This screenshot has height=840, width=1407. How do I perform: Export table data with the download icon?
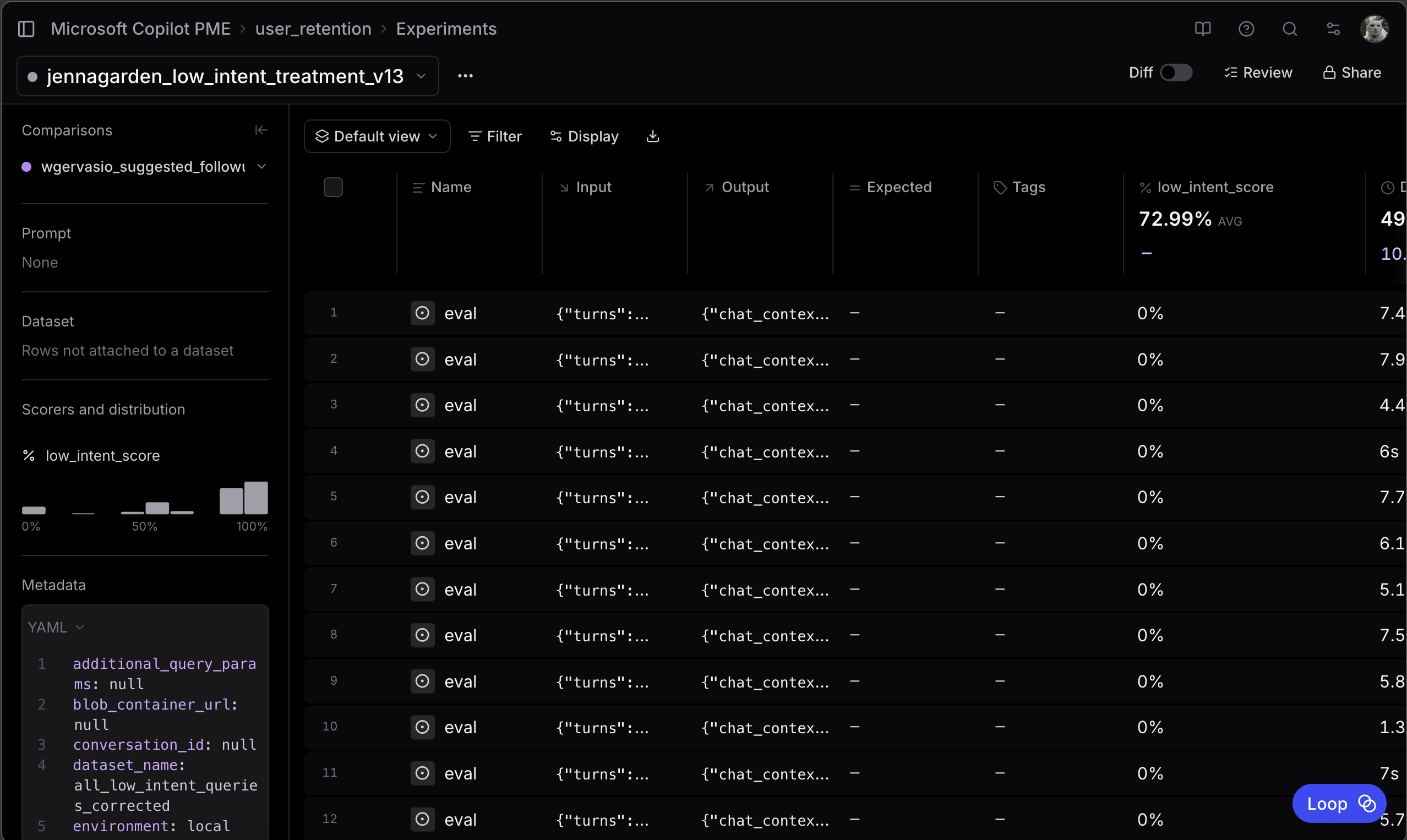coord(652,136)
